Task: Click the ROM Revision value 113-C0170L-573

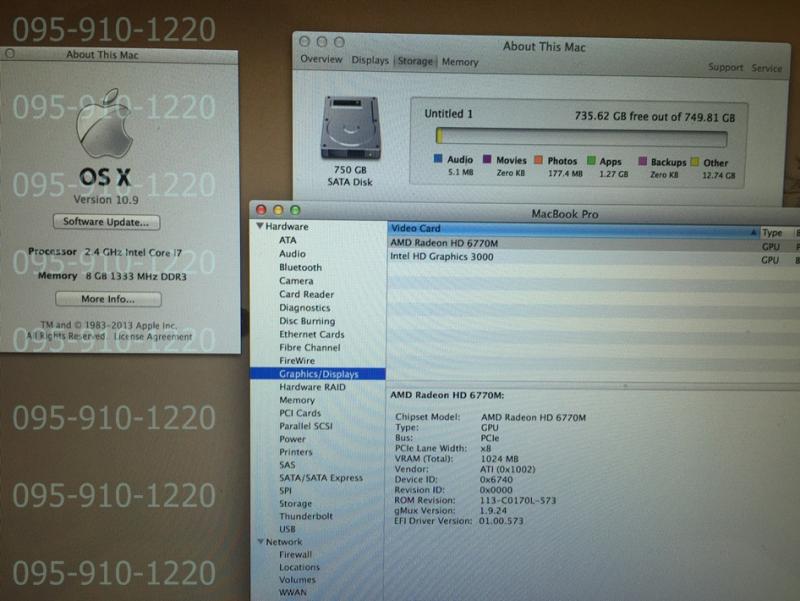Action: pyautogui.click(x=517, y=500)
